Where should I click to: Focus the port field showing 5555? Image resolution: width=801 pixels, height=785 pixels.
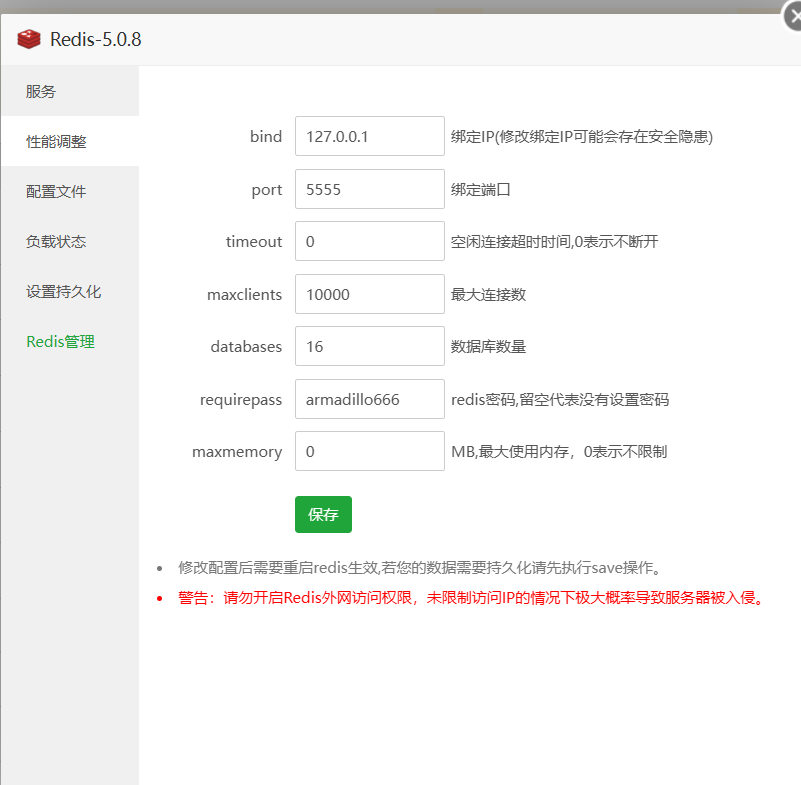pyautogui.click(x=370, y=189)
